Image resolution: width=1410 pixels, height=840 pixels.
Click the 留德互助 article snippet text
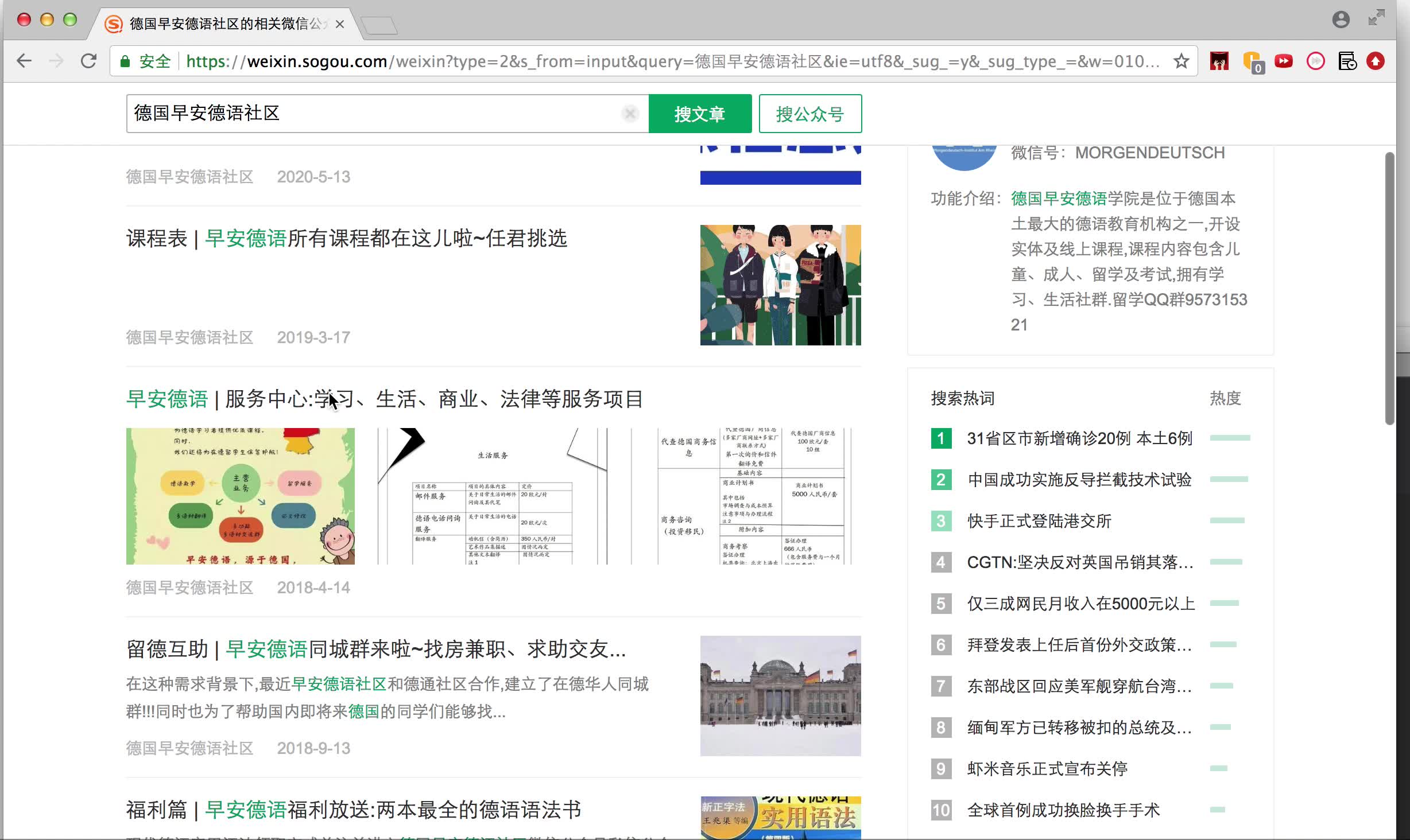coord(388,698)
